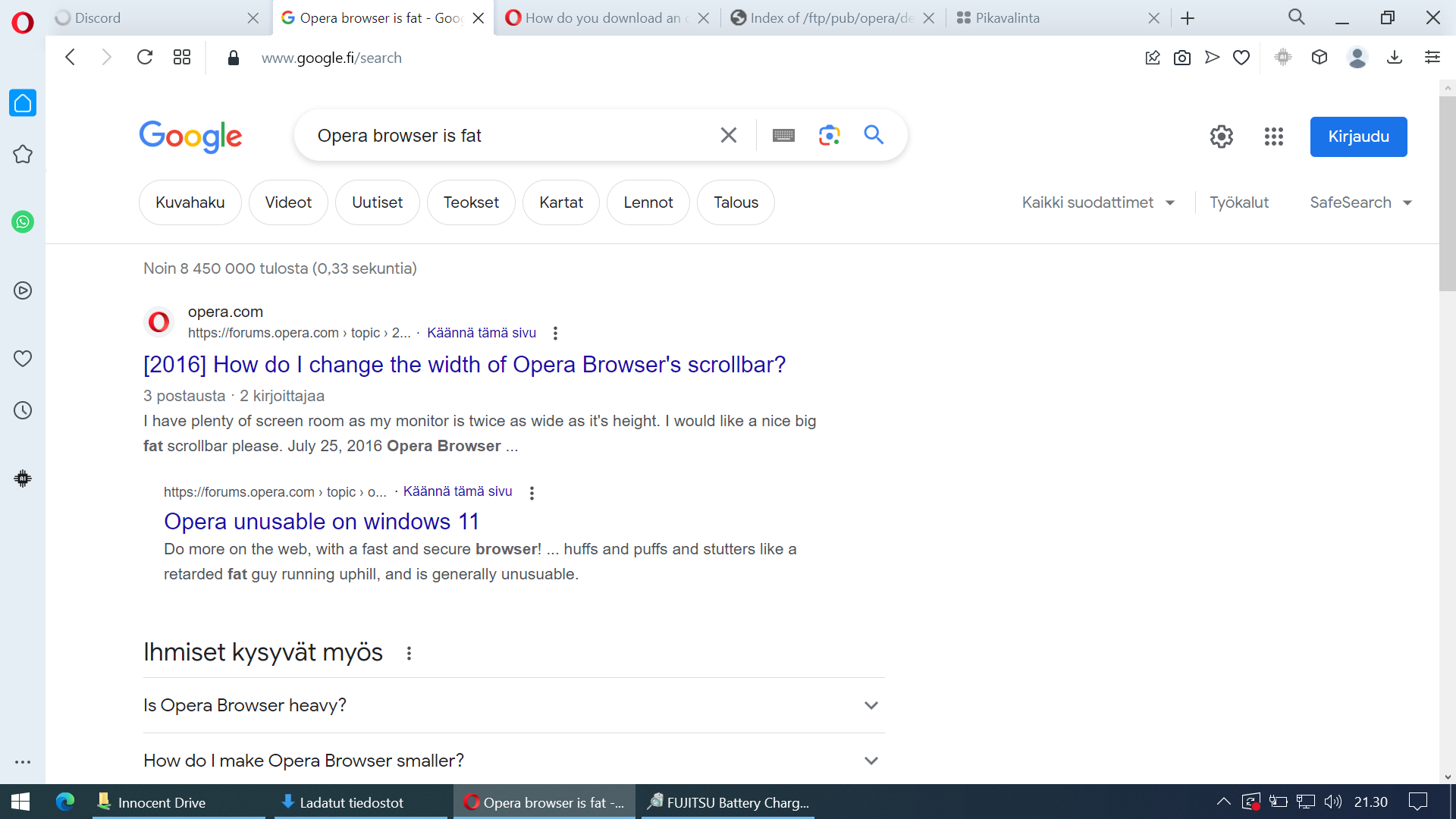Open the Easy Setup sliders icon
1456x819 pixels.
click(x=1432, y=58)
